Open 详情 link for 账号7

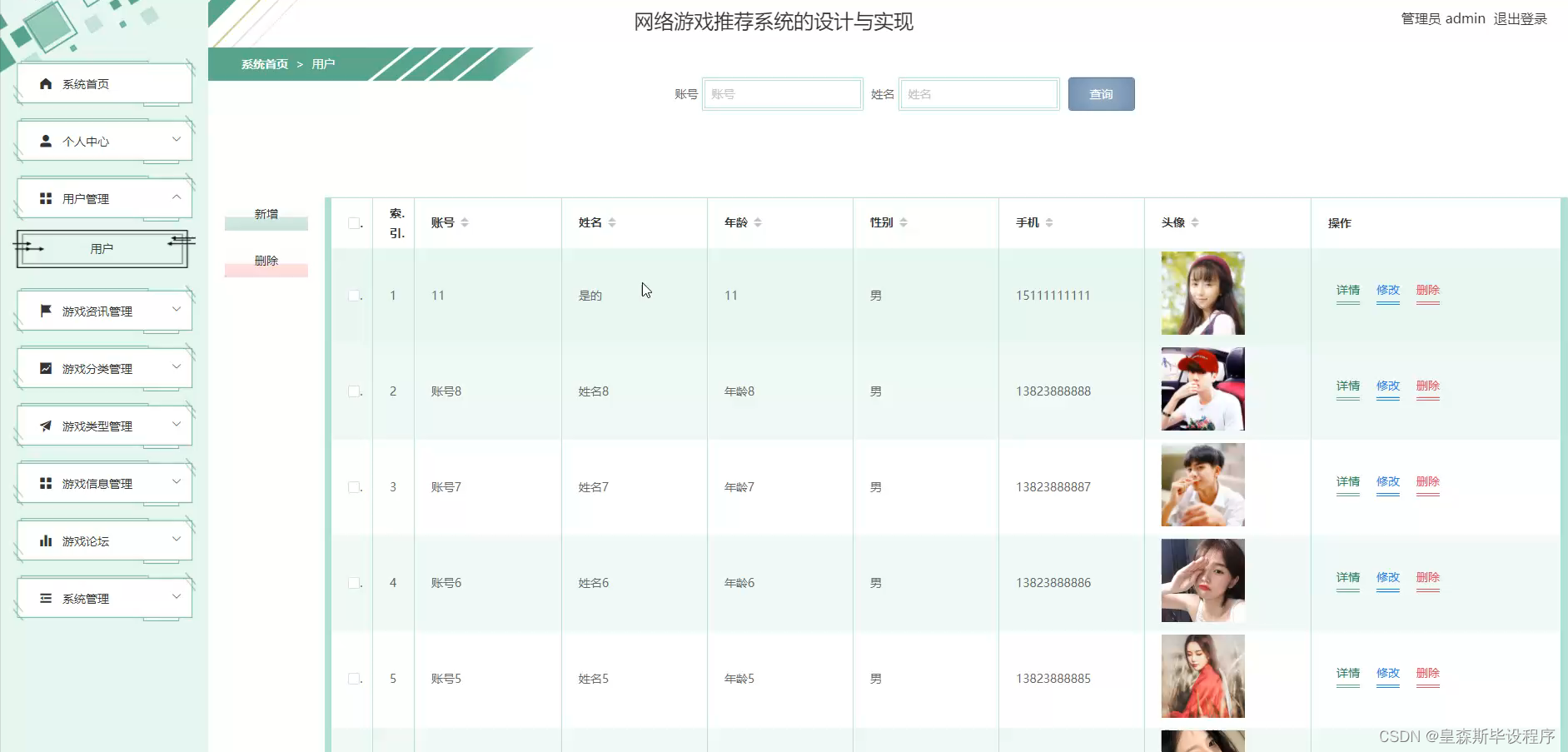pyautogui.click(x=1347, y=481)
